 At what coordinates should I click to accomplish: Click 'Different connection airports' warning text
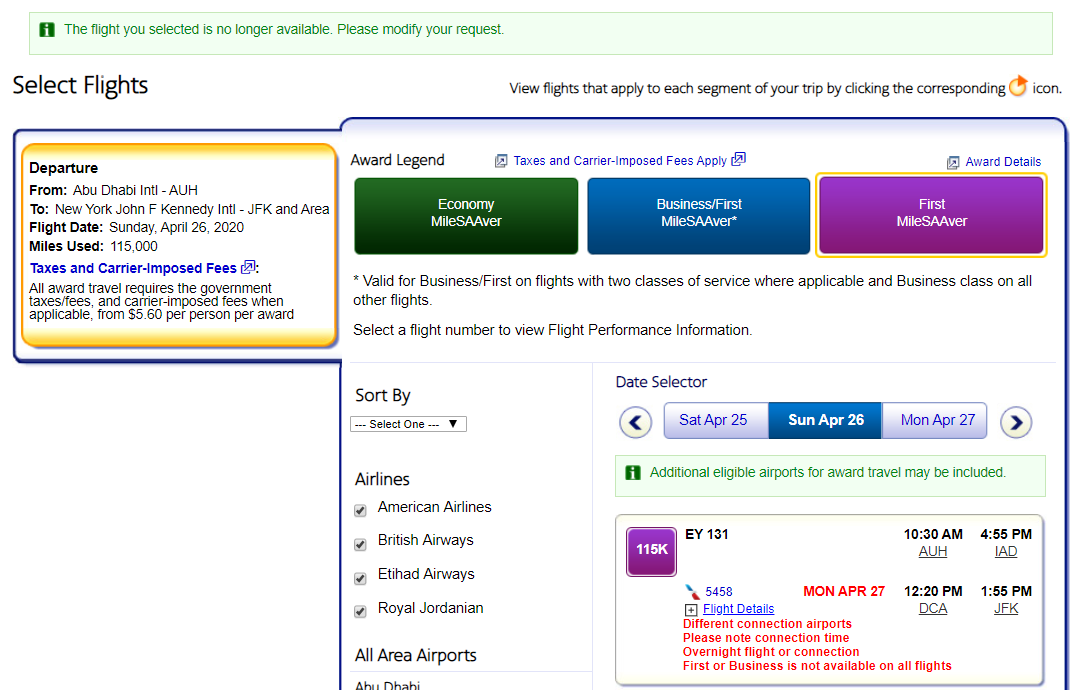(767, 624)
